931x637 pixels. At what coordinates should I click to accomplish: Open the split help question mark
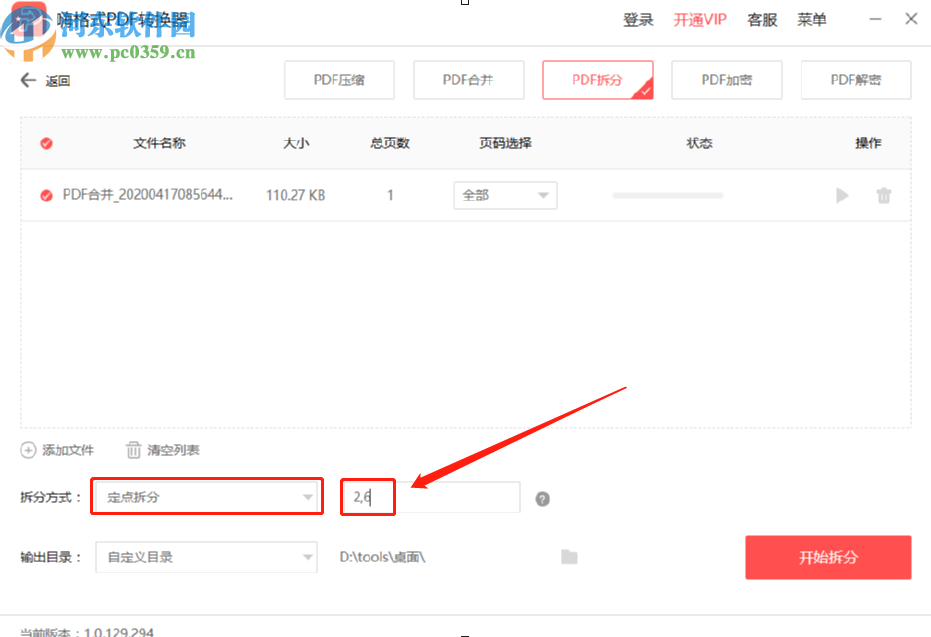[542, 499]
